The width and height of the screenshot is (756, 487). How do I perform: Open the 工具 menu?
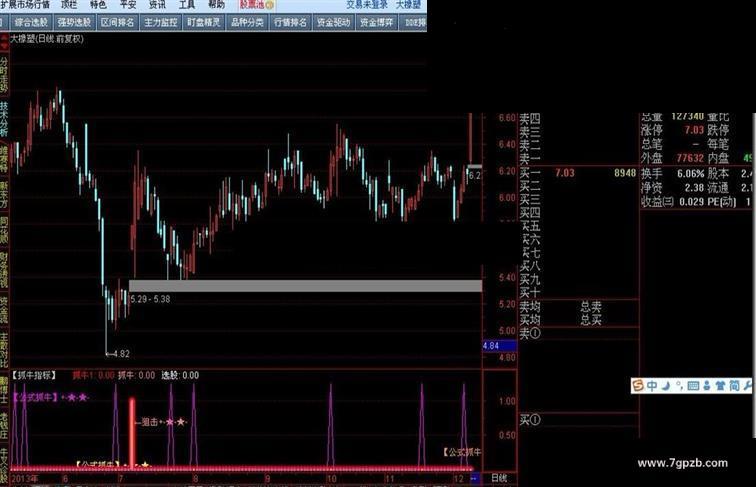[187, 4]
